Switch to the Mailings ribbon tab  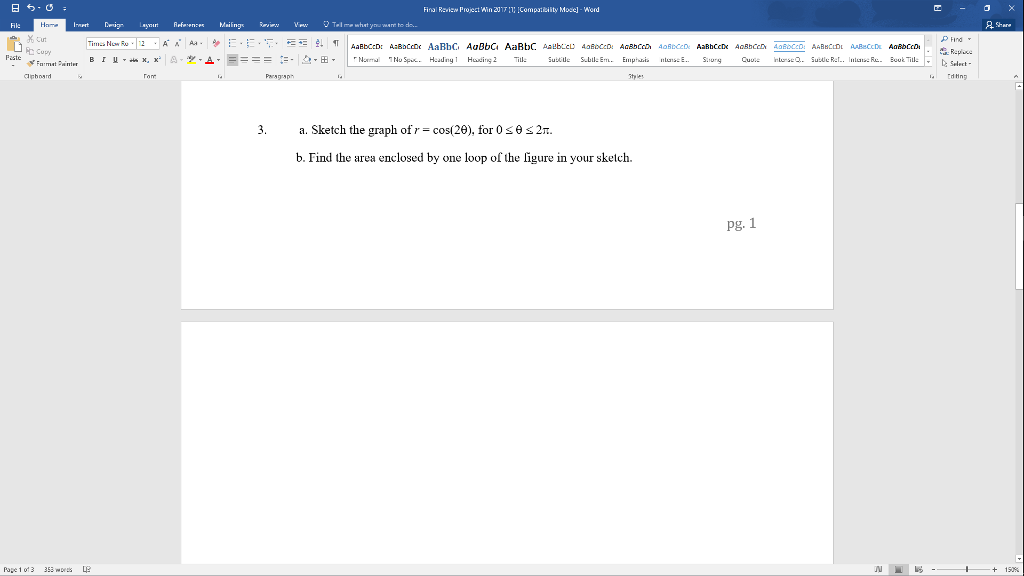tap(229, 25)
